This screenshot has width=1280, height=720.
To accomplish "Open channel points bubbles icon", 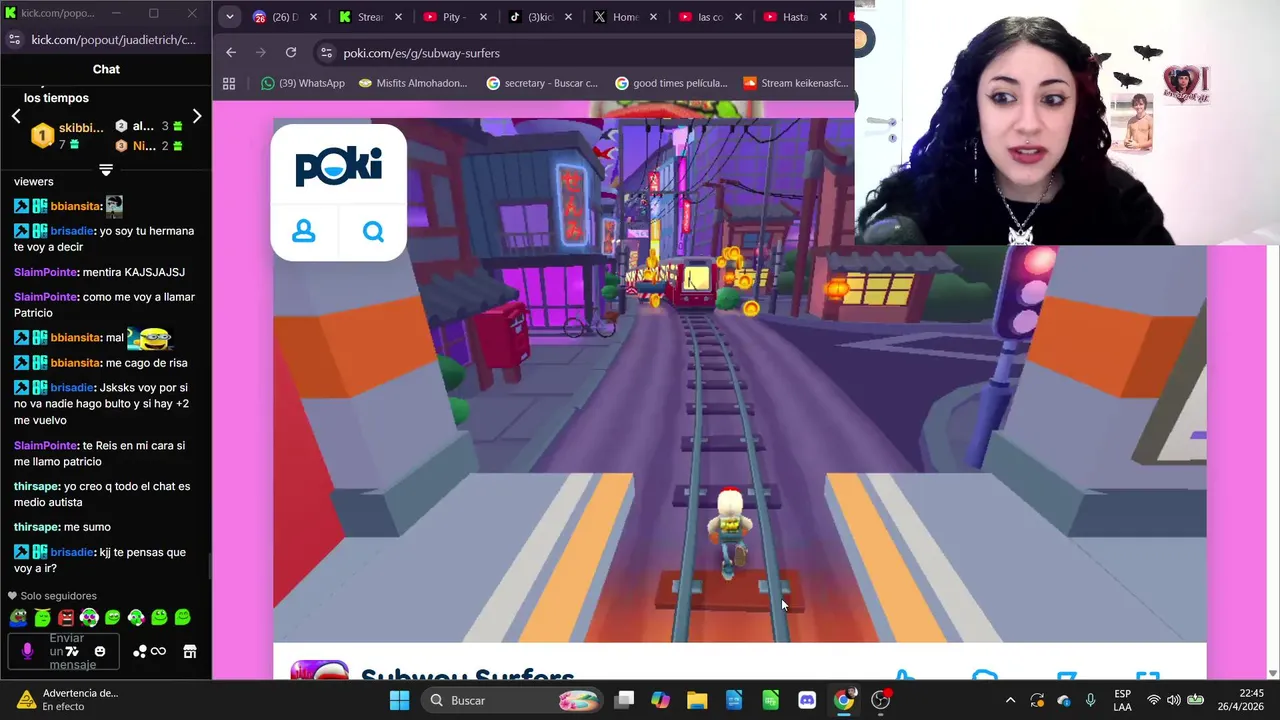I will 140,651.
